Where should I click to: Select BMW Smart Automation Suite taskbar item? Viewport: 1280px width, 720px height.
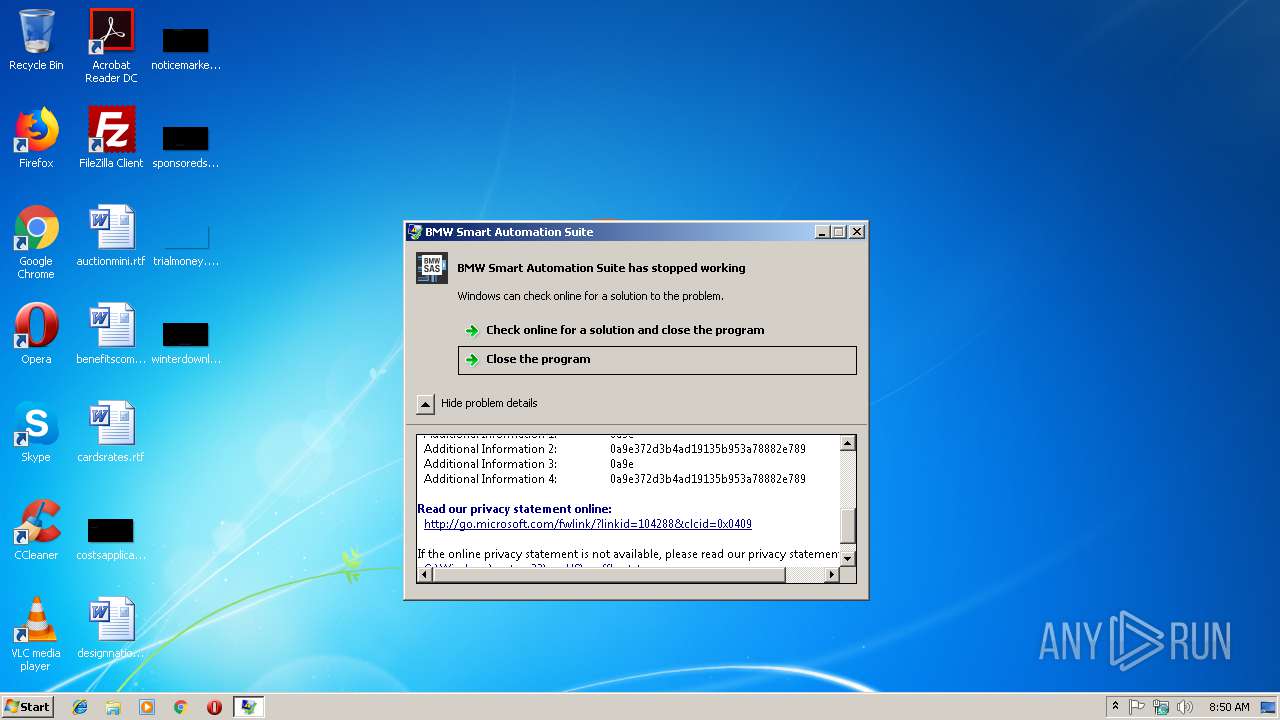click(x=249, y=707)
